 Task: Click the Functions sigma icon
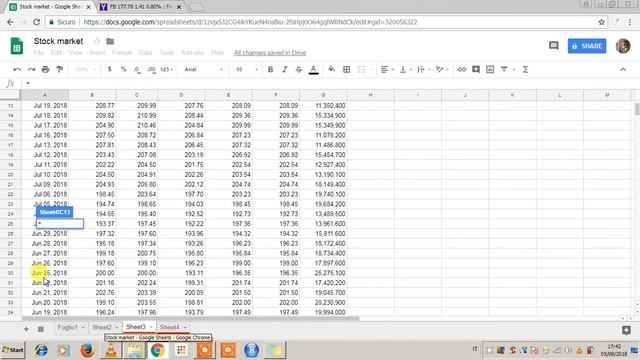tap(525, 69)
